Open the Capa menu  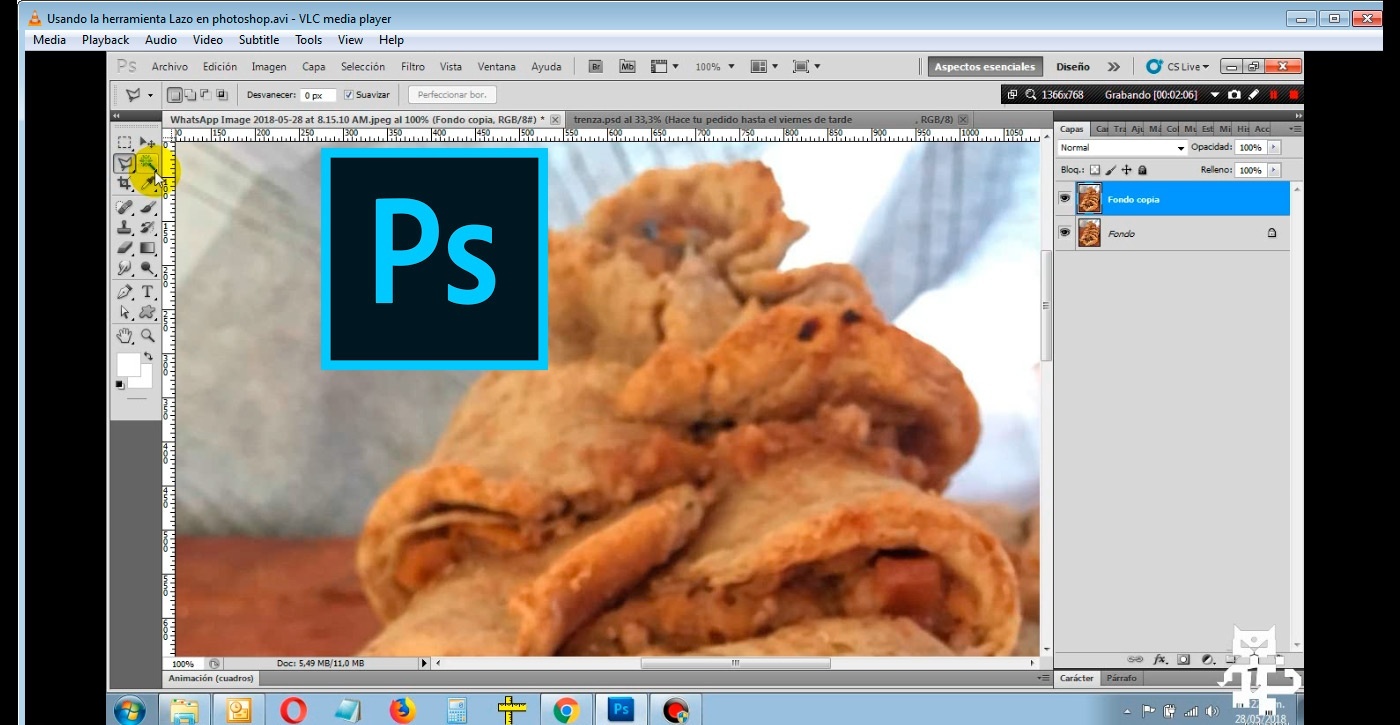(x=314, y=67)
